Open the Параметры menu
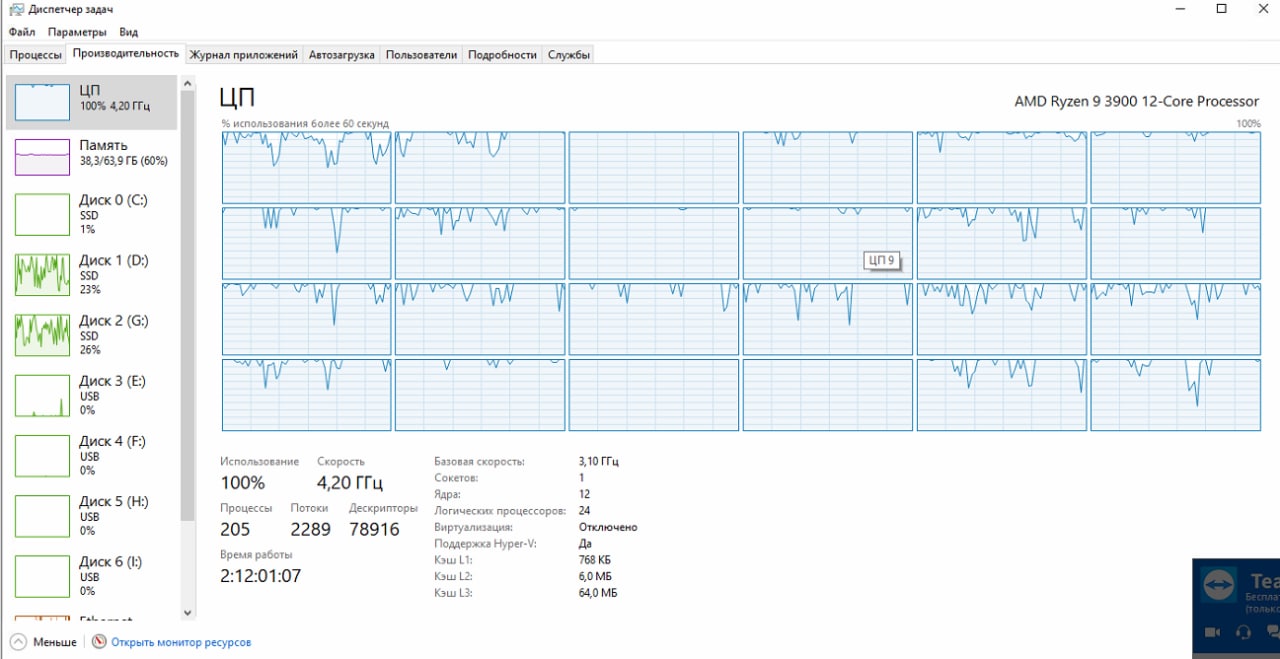This screenshot has height=659, width=1280. coord(77,32)
